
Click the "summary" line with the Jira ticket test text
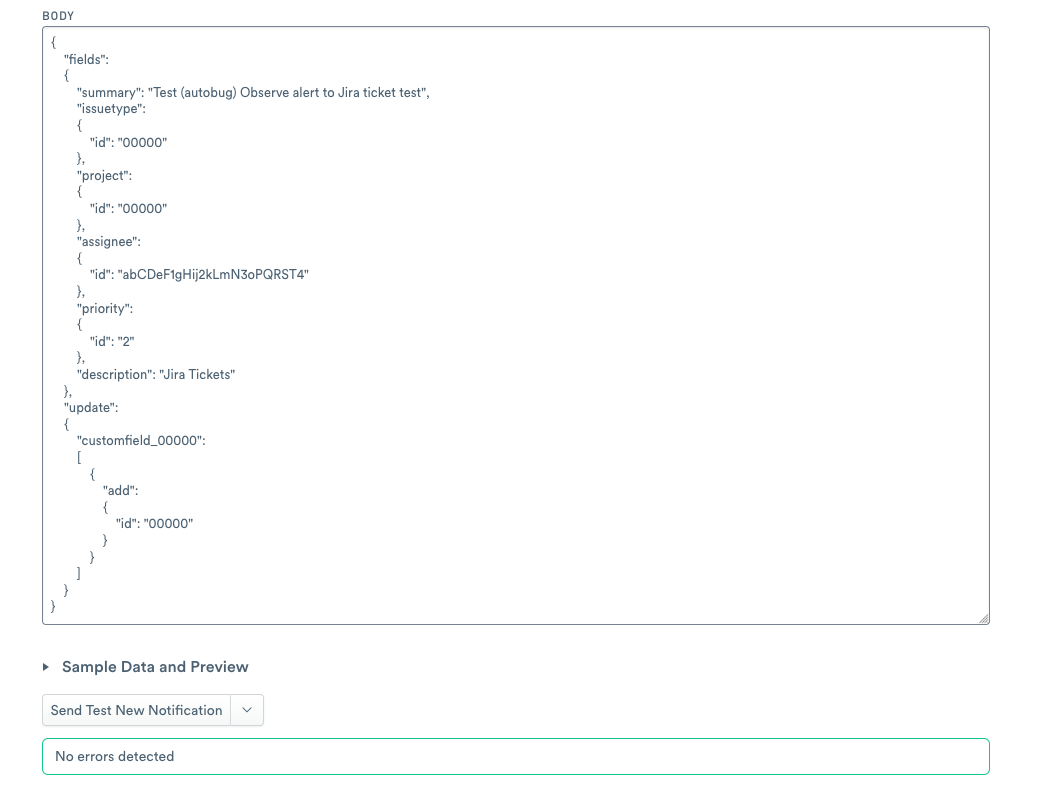click(x=253, y=92)
